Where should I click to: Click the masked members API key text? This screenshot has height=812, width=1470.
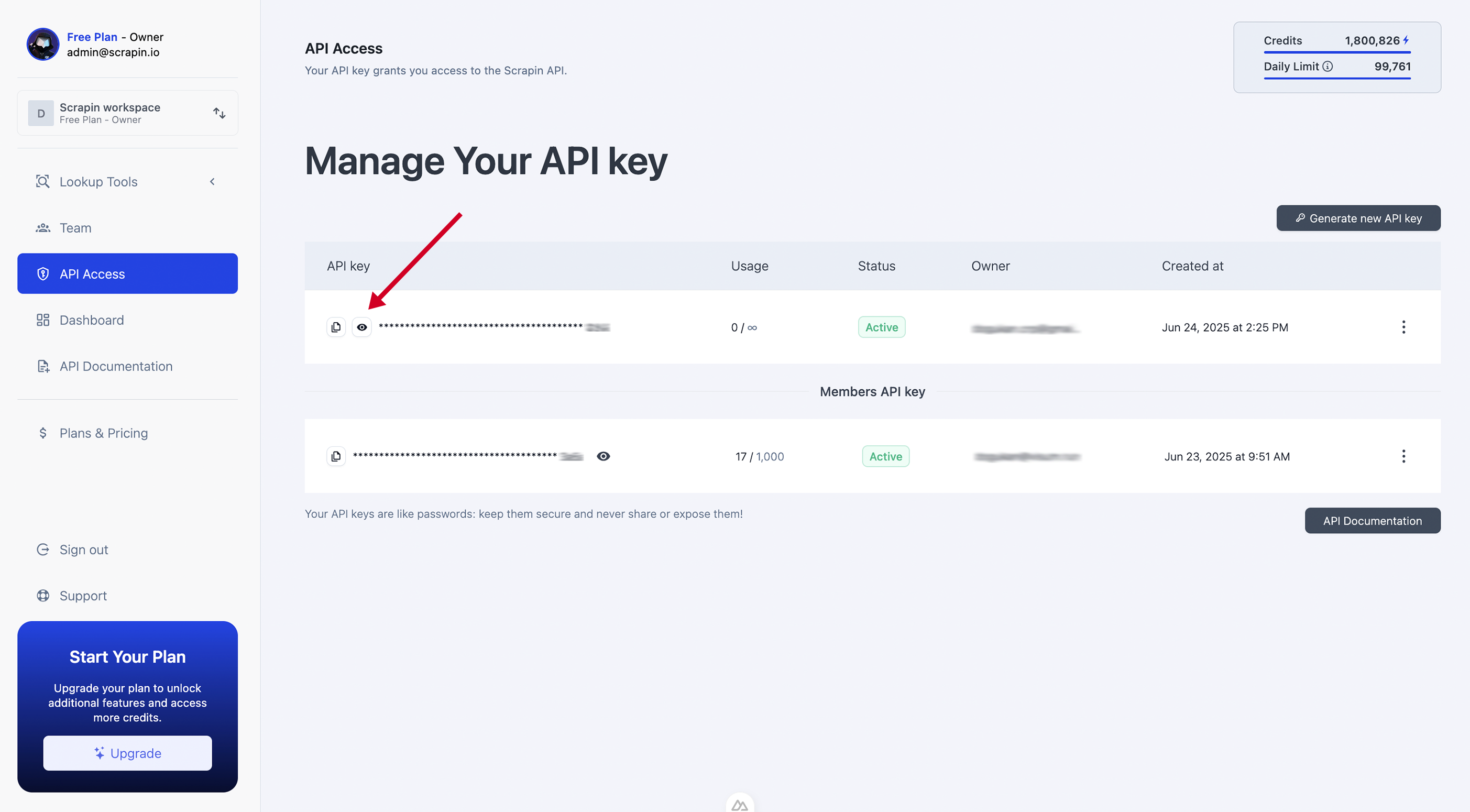pyautogui.click(x=468, y=456)
